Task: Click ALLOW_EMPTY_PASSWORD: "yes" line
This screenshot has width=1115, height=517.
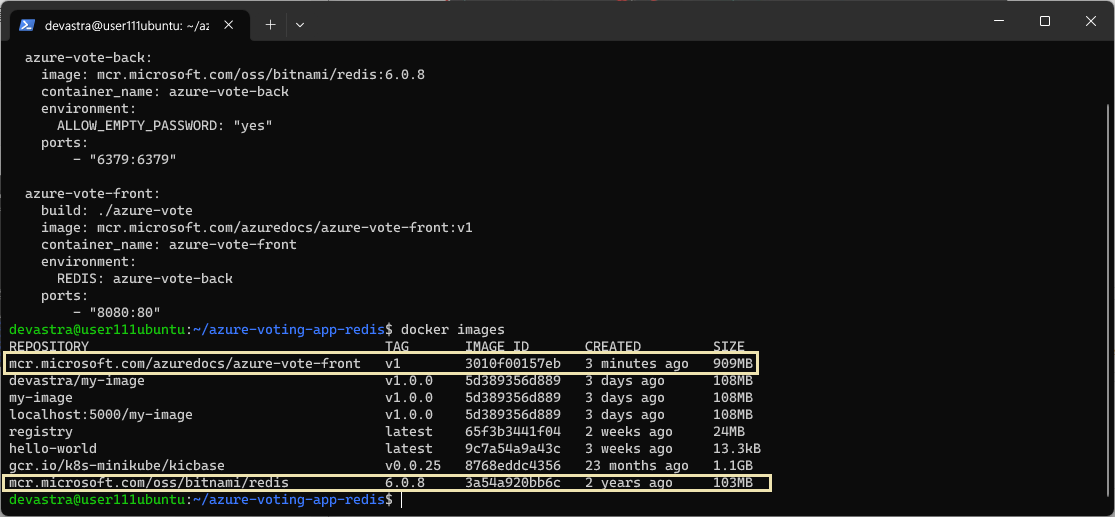Action: 165,126
